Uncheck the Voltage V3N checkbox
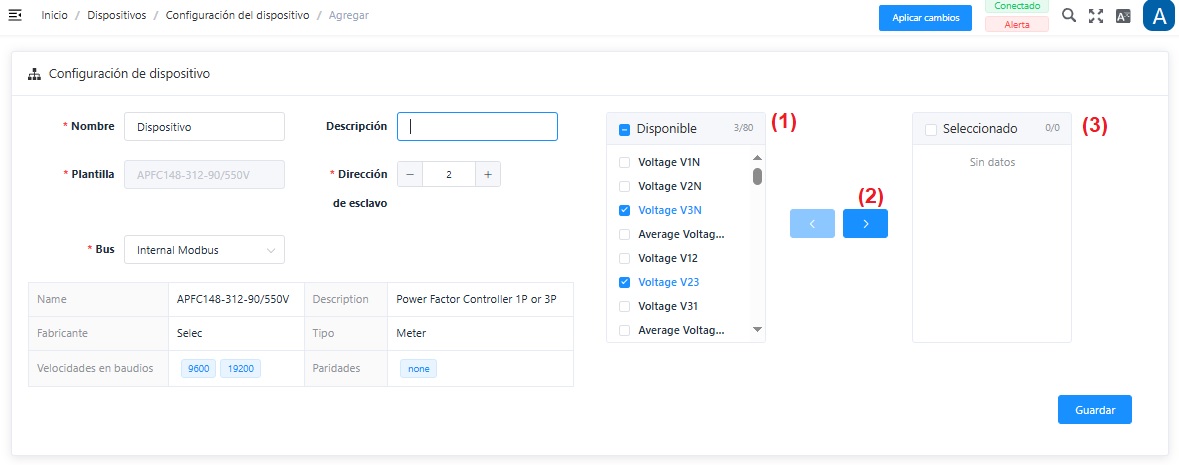 (625, 210)
